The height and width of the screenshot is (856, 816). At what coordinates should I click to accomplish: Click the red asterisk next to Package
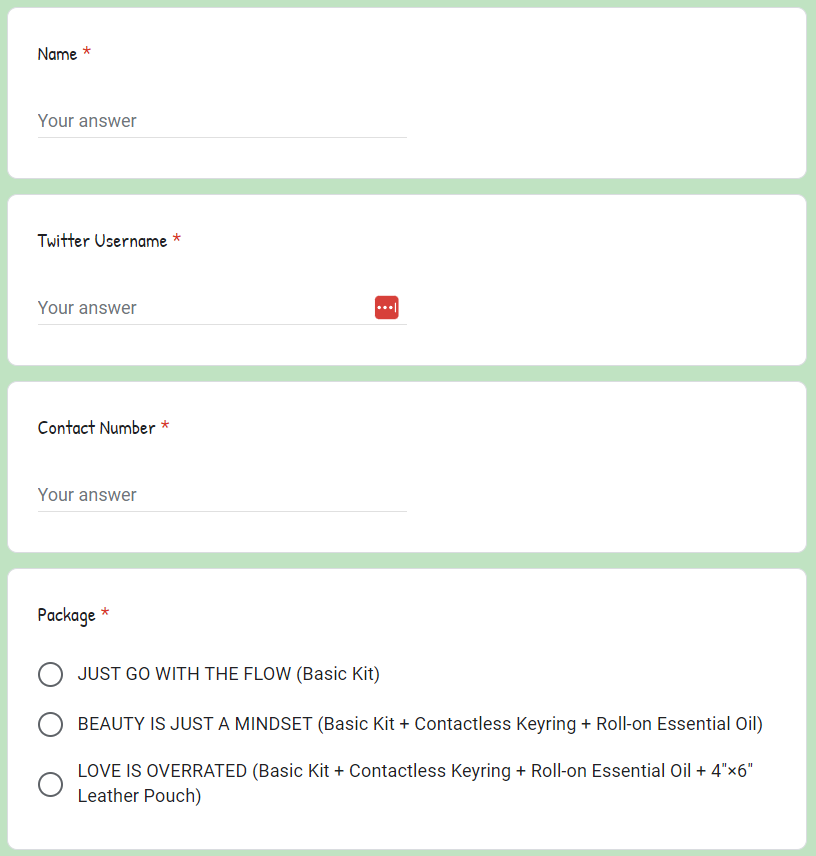105,613
